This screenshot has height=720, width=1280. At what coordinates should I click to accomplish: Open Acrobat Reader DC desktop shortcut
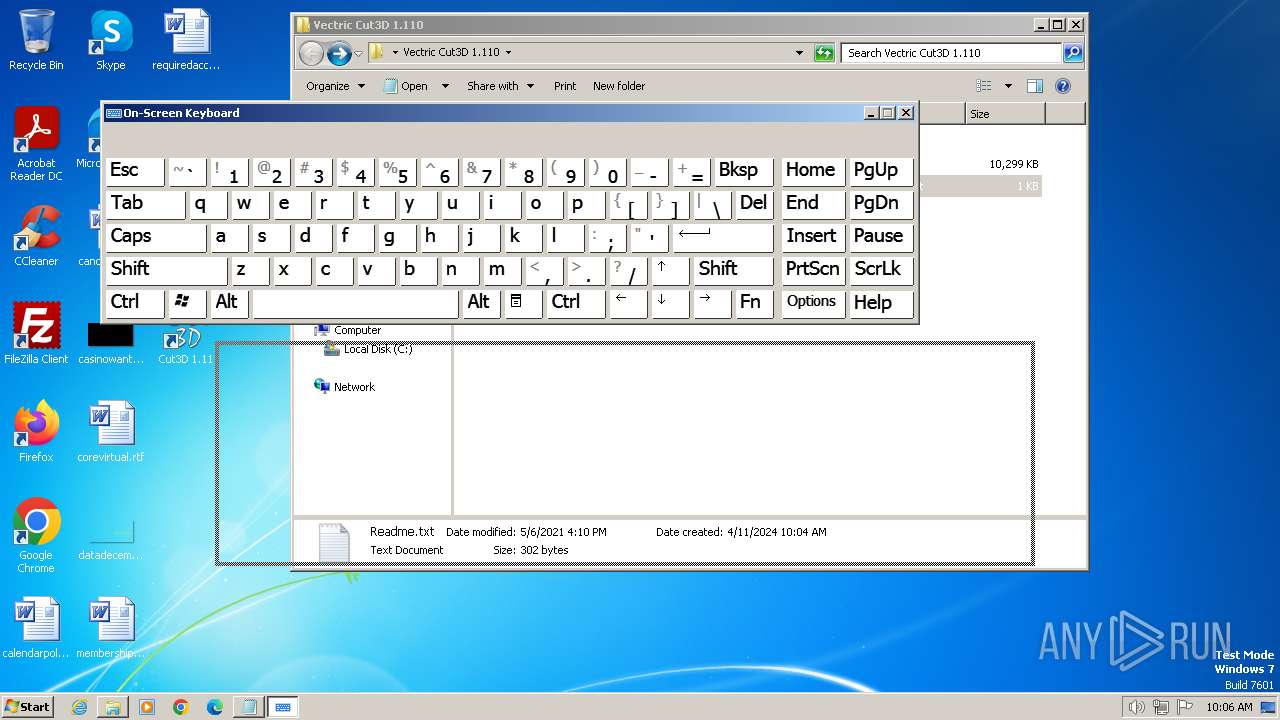tap(36, 144)
